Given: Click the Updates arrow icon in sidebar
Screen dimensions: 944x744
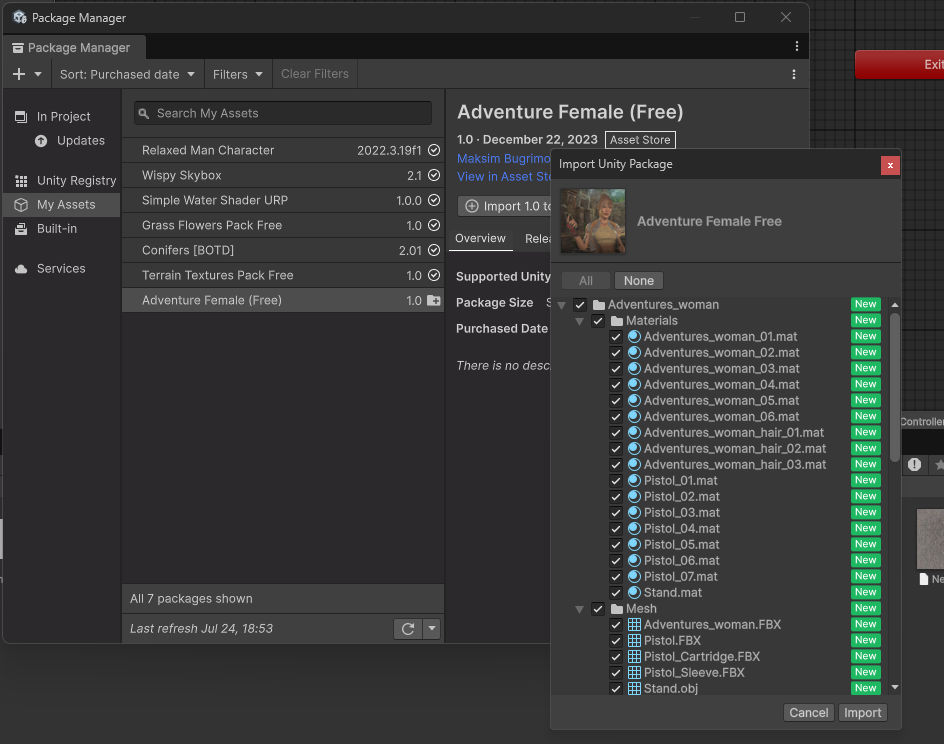Looking at the screenshot, I should tap(41, 141).
